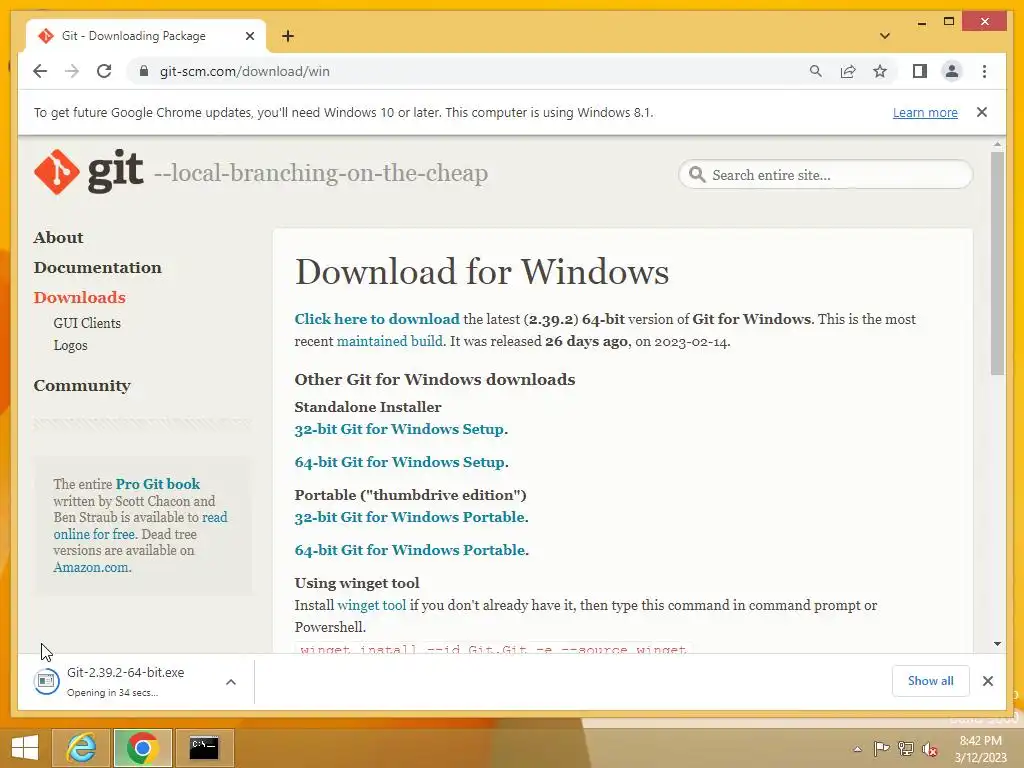Download 64-bit Git for Windows Portable
The width and height of the screenshot is (1024, 768).
click(x=409, y=550)
